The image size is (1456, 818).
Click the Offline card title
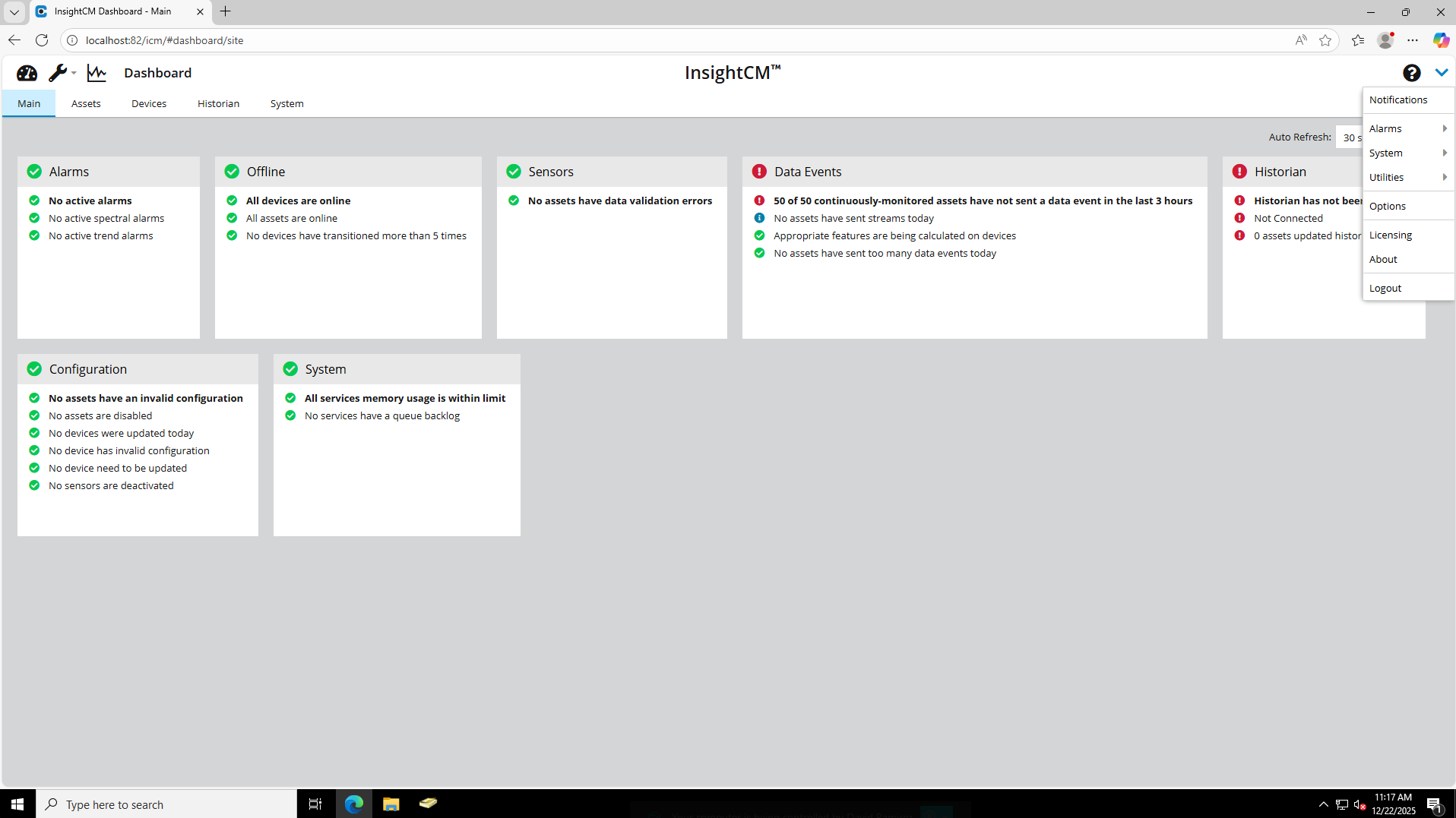(x=266, y=172)
